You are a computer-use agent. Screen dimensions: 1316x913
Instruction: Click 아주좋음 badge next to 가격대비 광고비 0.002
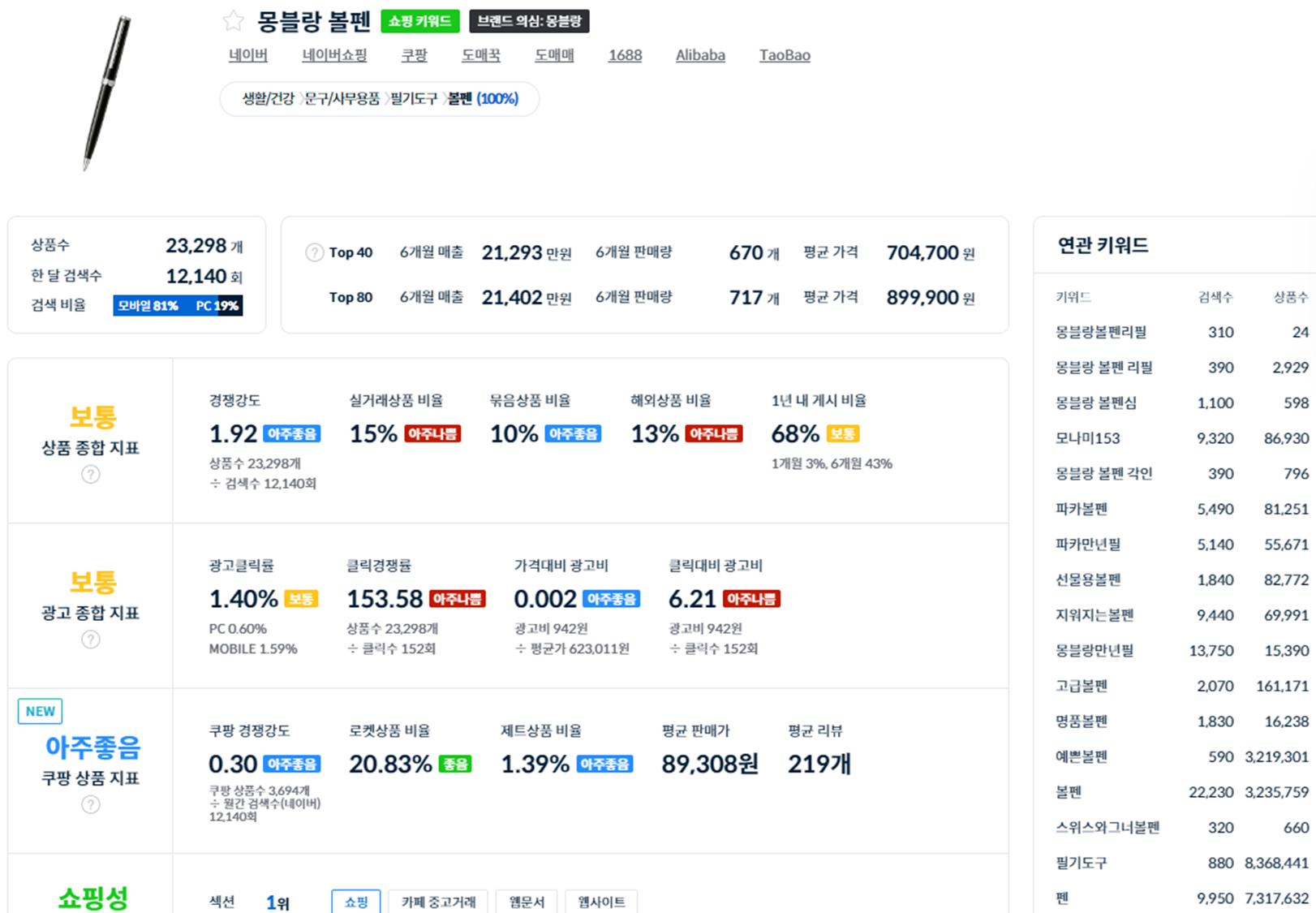click(x=612, y=599)
